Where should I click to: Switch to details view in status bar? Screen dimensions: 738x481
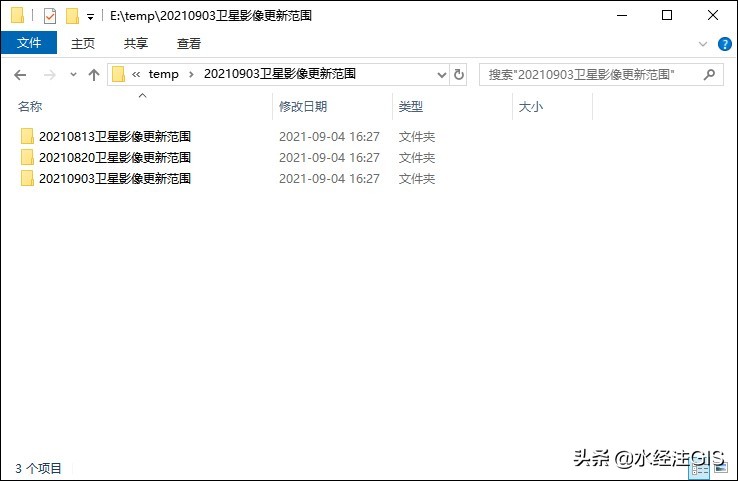(x=700, y=469)
